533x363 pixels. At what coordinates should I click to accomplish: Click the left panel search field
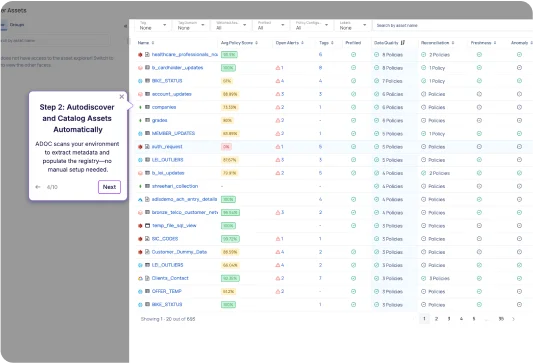click(x=55, y=41)
